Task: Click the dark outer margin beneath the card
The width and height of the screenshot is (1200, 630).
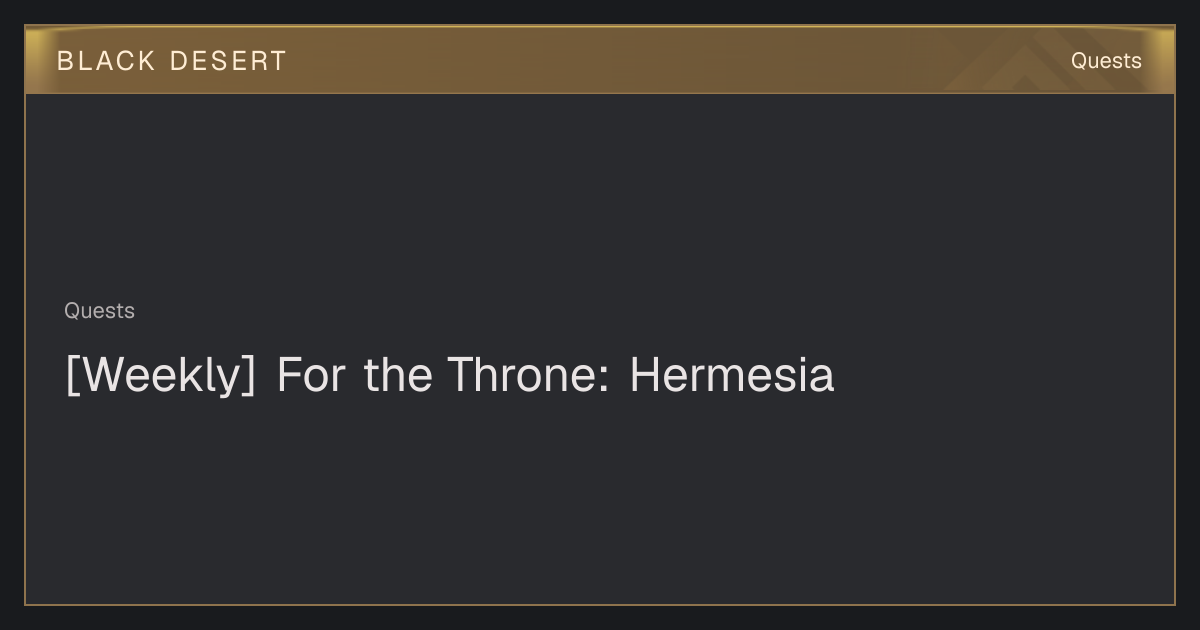Action: tap(600, 618)
